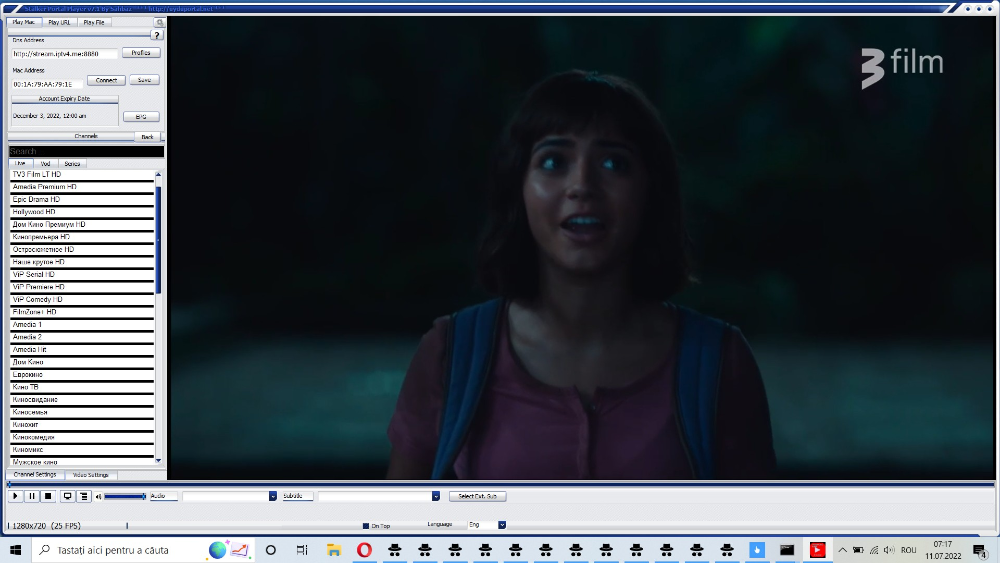1000x563 pixels.
Task: Open the system volume tray icon
Action: [889, 550]
